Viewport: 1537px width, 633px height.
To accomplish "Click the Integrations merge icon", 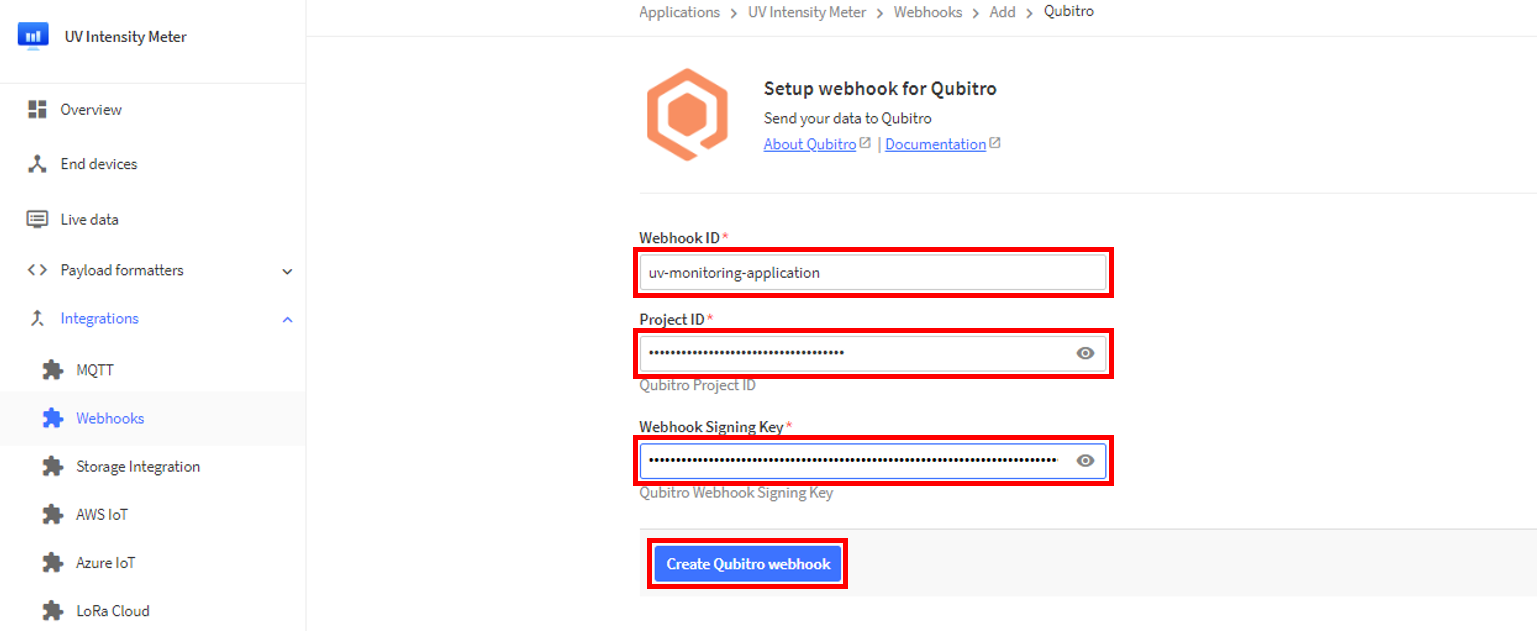I will point(38,318).
